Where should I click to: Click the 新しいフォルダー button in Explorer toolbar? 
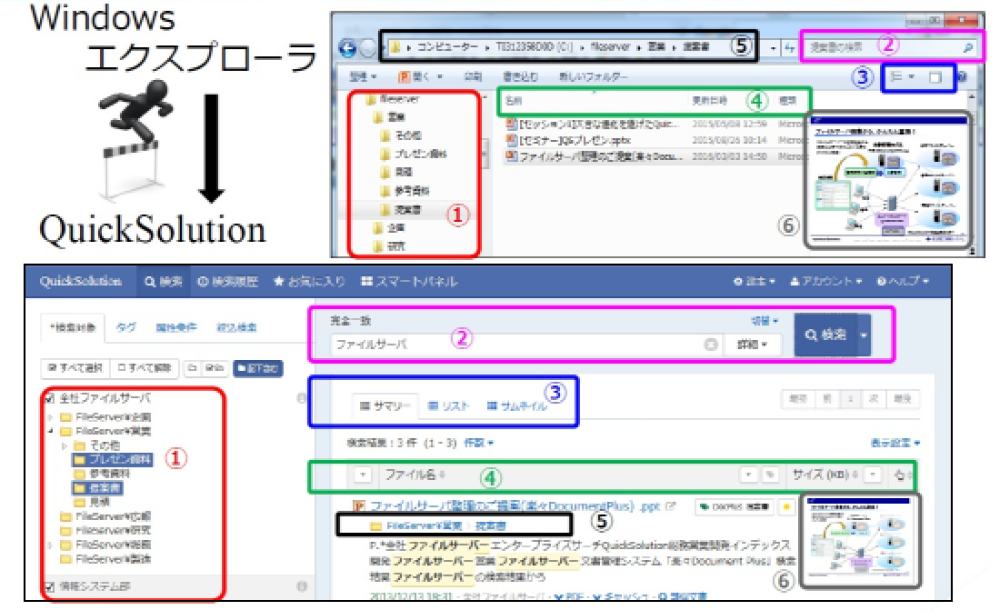click(x=592, y=77)
